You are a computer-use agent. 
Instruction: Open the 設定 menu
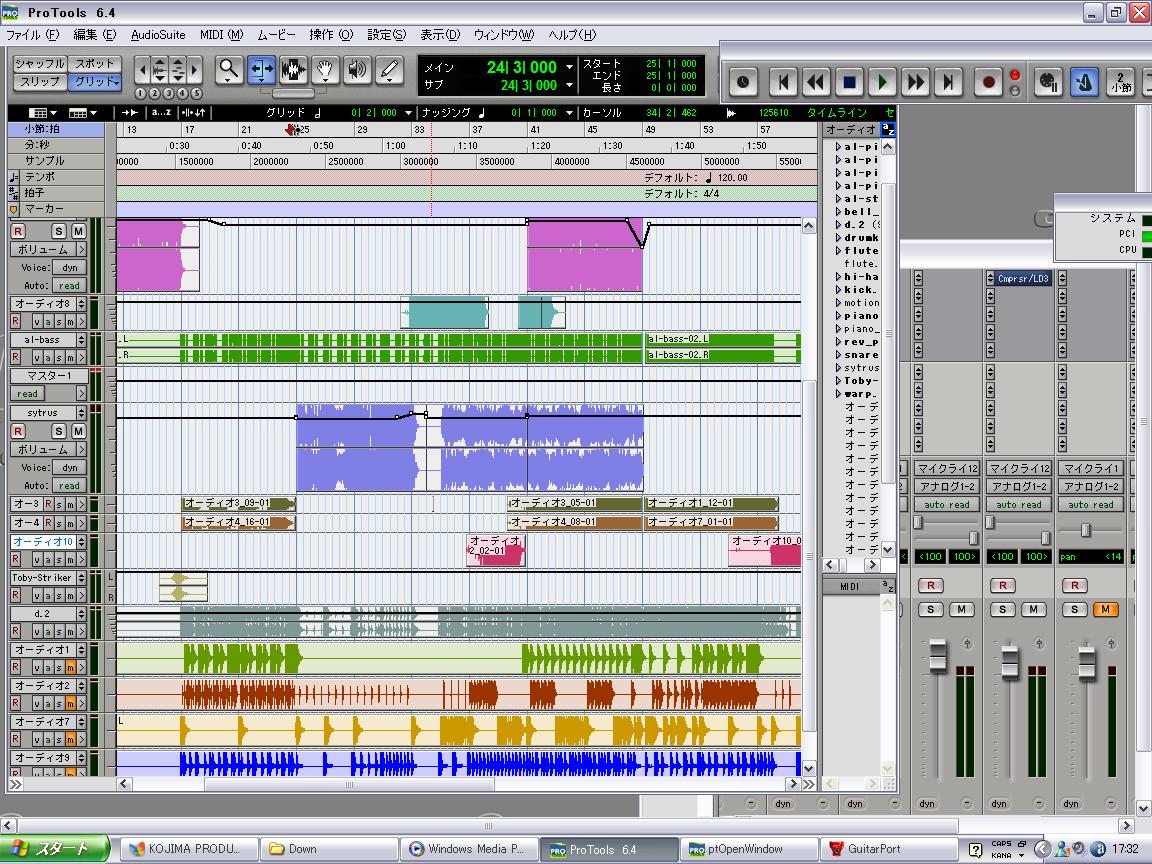(x=386, y=35)
